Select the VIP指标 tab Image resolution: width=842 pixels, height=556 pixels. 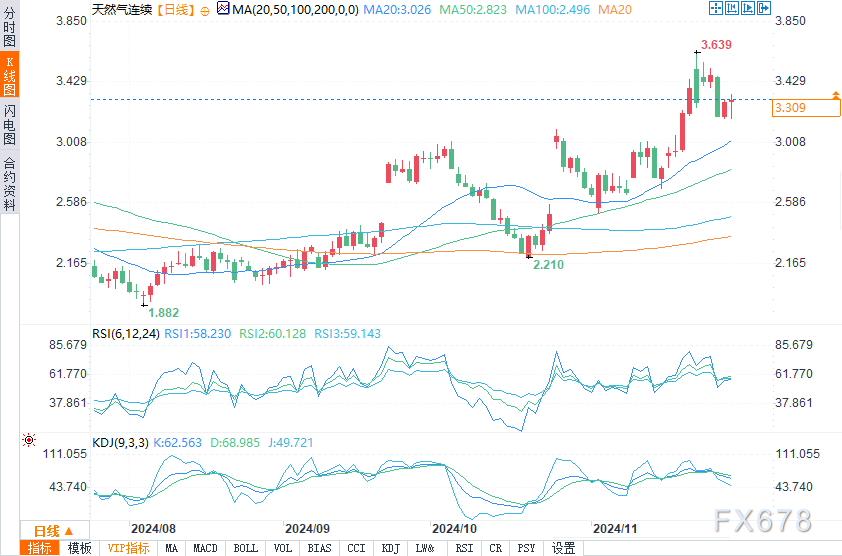click(128, 548)
